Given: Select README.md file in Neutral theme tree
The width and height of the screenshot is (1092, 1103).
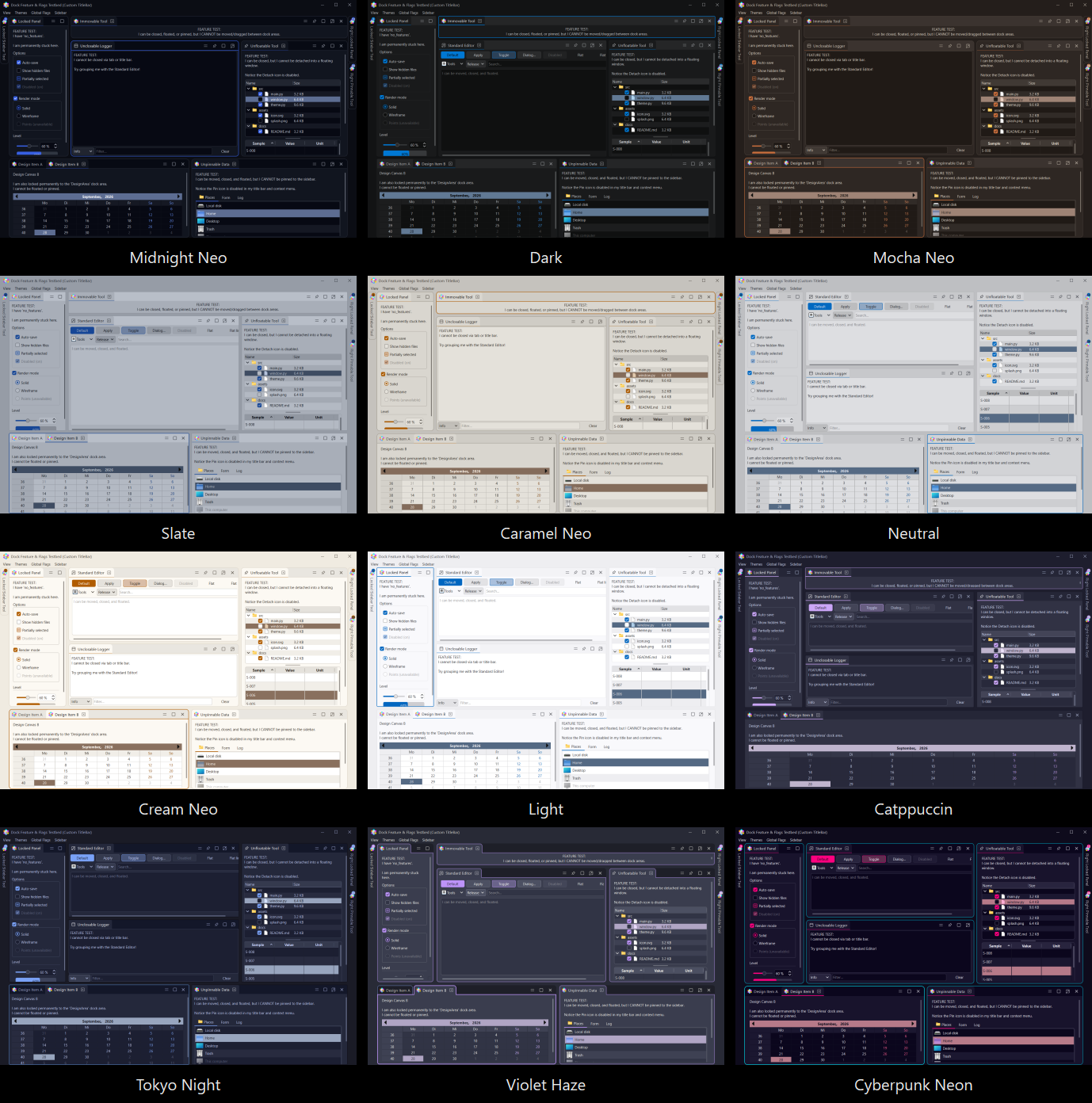Looking at the screenshot, I should click(x=1014, y=381).
